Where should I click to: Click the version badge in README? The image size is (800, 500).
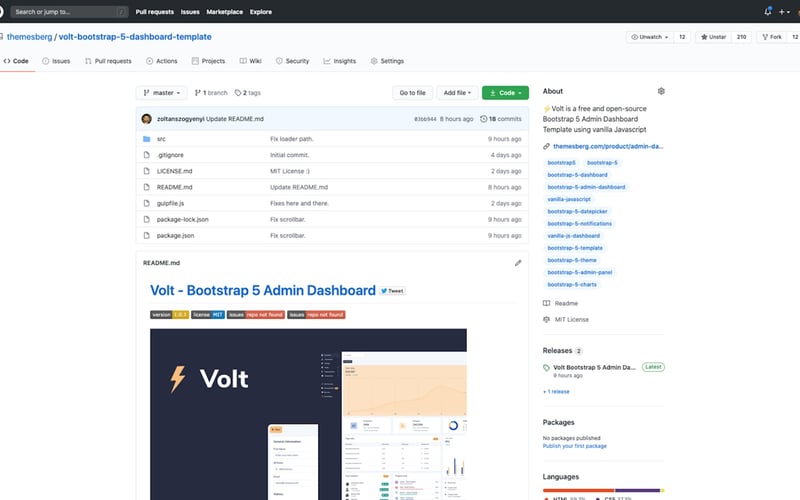tap(169, 315)
